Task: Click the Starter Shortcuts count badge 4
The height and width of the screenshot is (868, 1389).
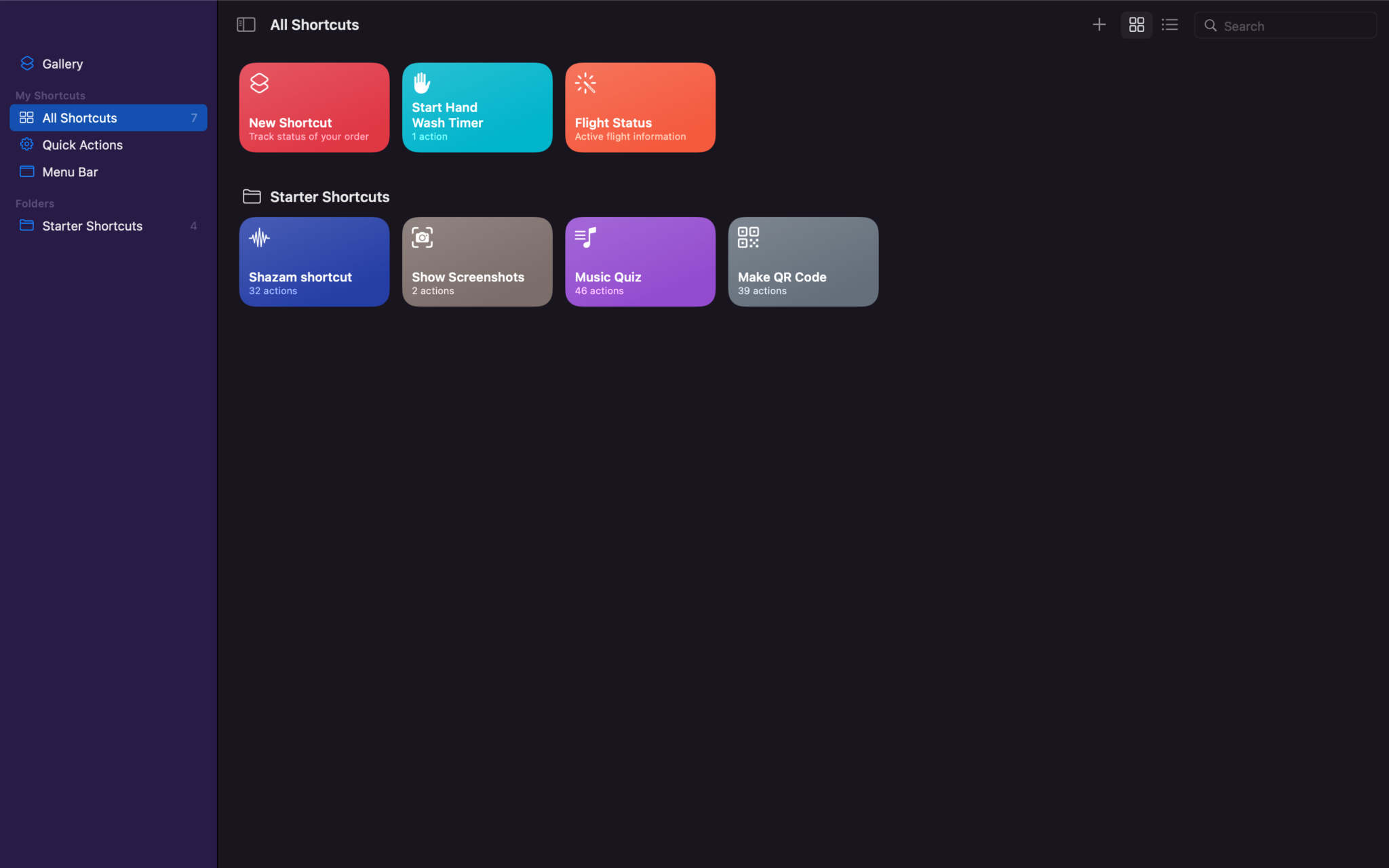Action: [x=193, y=226]
